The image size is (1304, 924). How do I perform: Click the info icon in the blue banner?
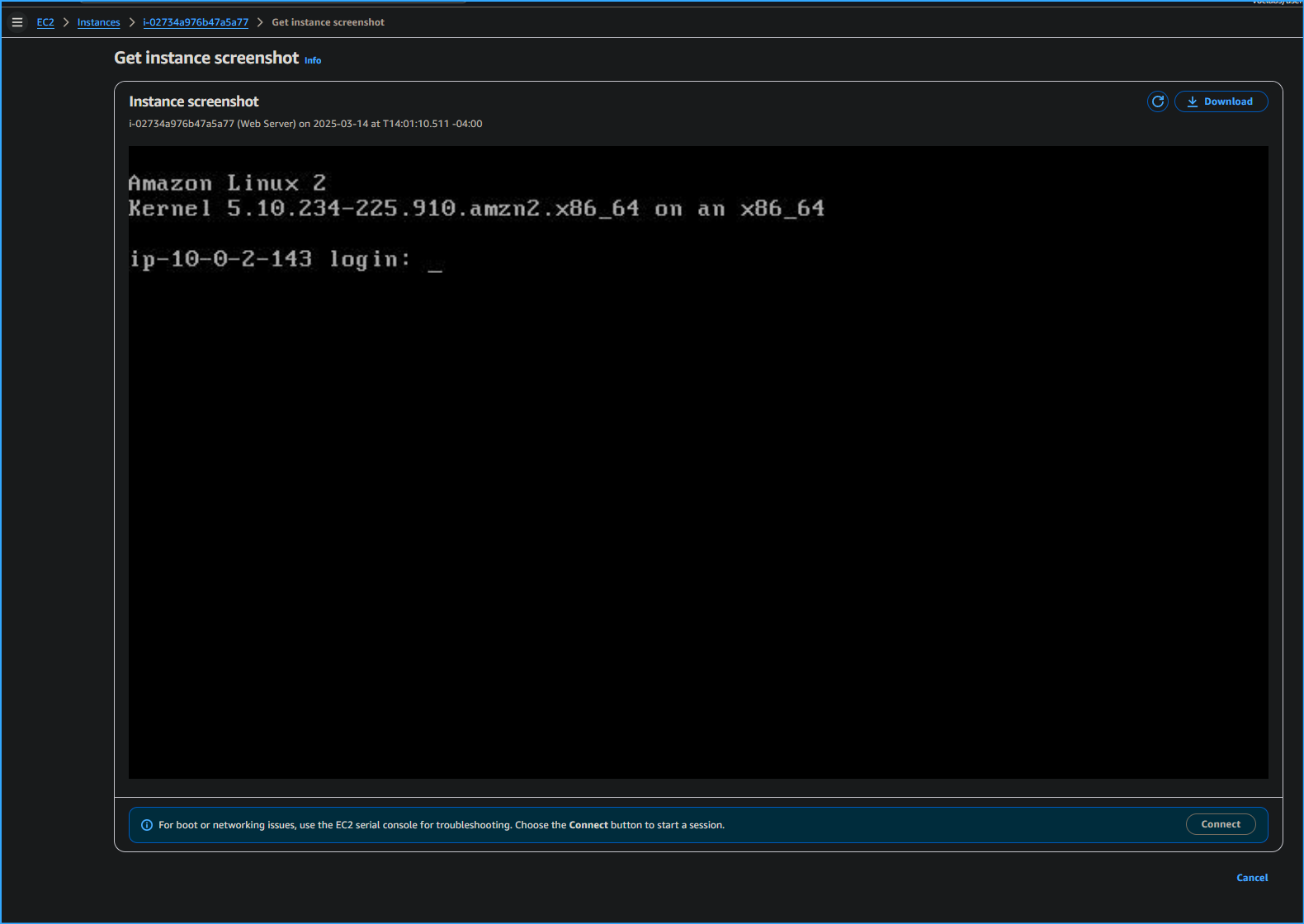point(147,825)
